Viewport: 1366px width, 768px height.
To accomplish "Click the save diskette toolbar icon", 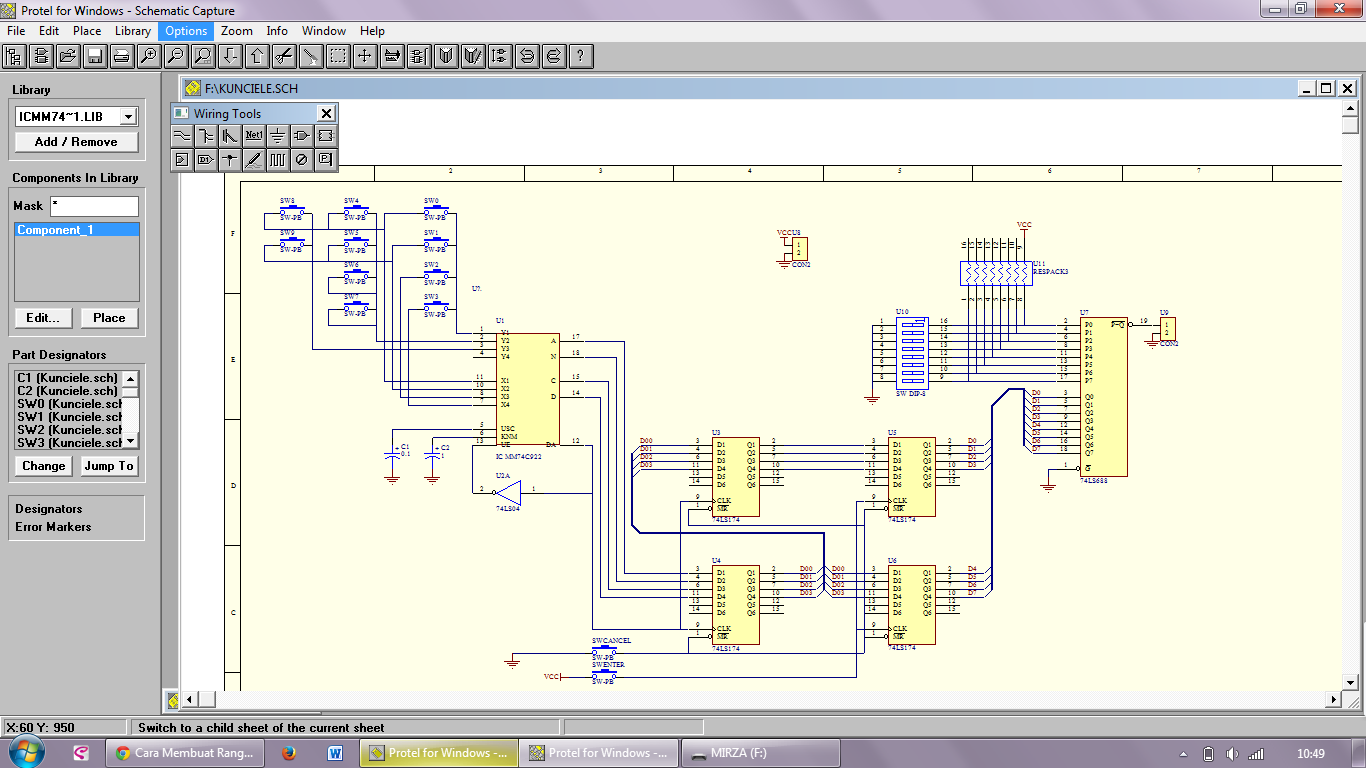I will (x=94, y=56).
